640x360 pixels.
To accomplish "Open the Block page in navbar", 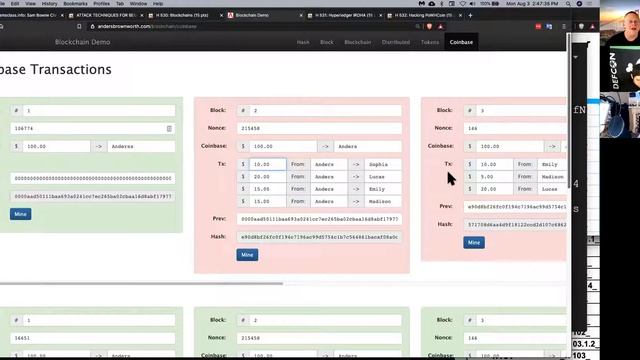I will click(327, 42).
